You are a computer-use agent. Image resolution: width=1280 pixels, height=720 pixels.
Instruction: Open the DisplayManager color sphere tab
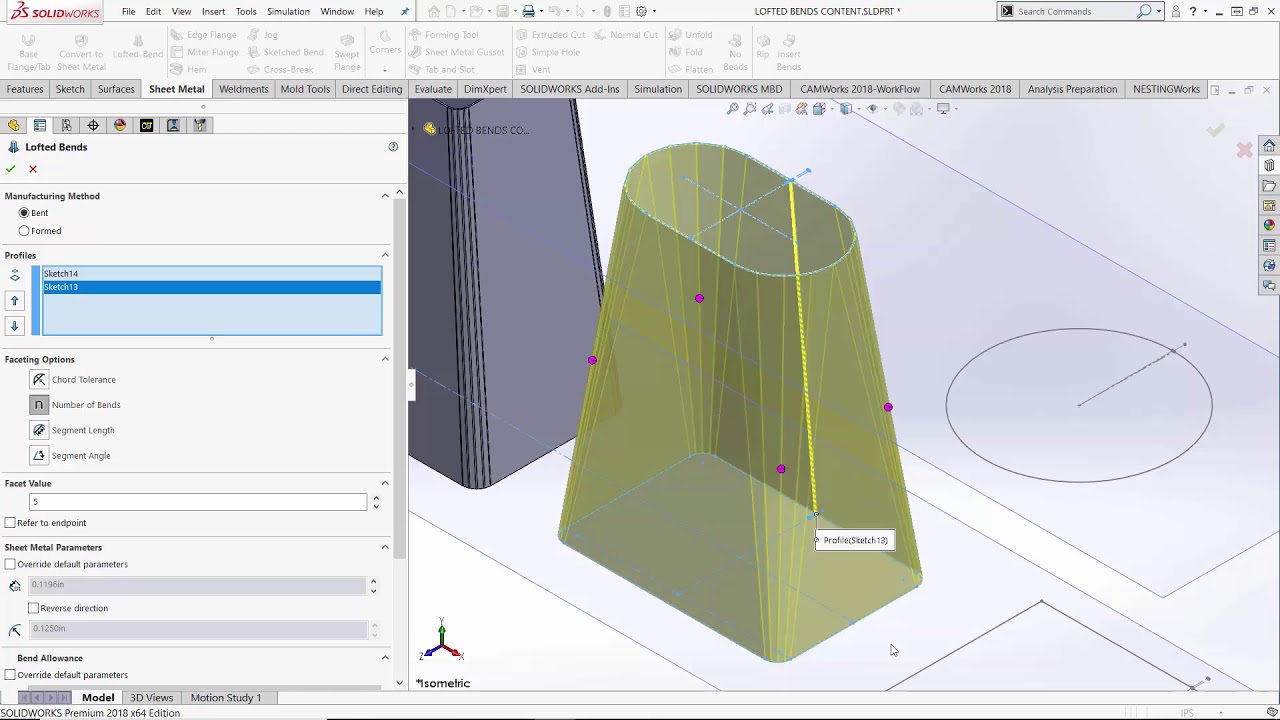click(x=120, y=125)
